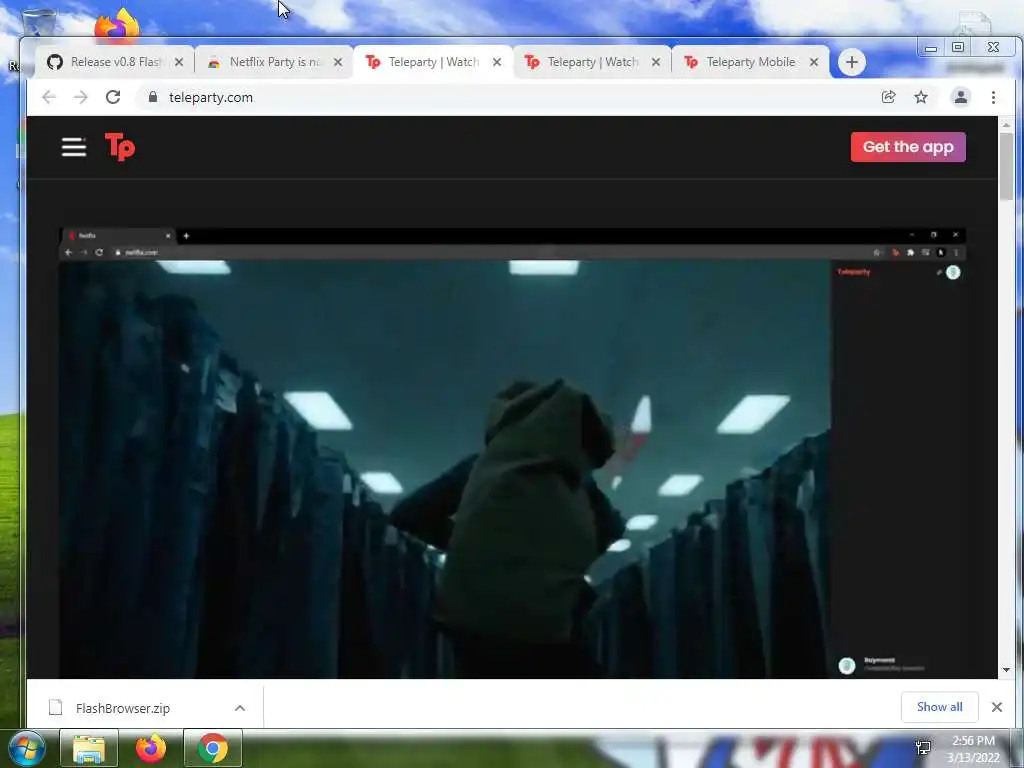Close the Netflix Party tab
Screen dimensions: 1024x768
pyautogui.click(x=338, y=62)
